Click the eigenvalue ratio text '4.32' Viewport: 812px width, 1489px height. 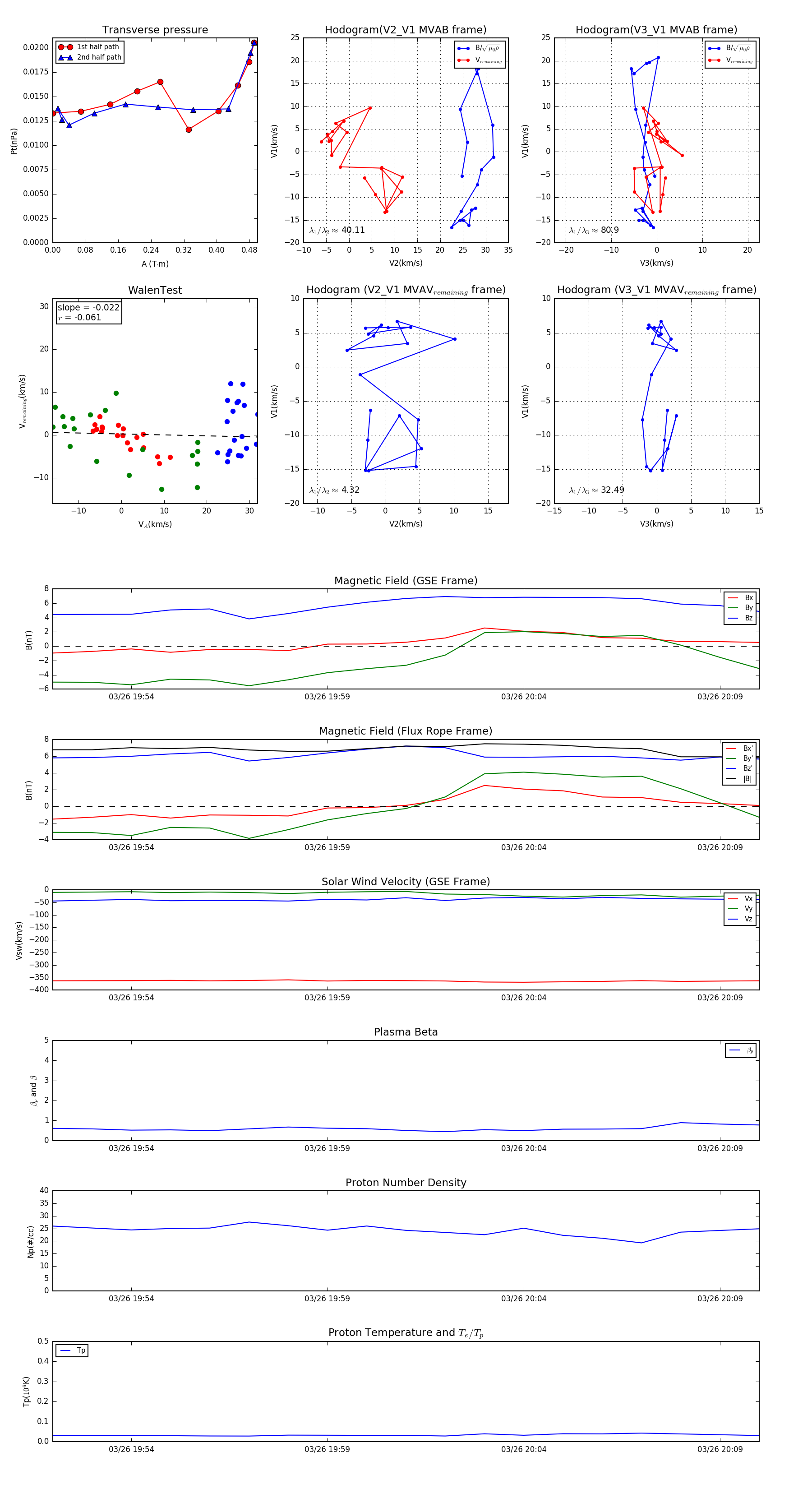coord(350,490)
